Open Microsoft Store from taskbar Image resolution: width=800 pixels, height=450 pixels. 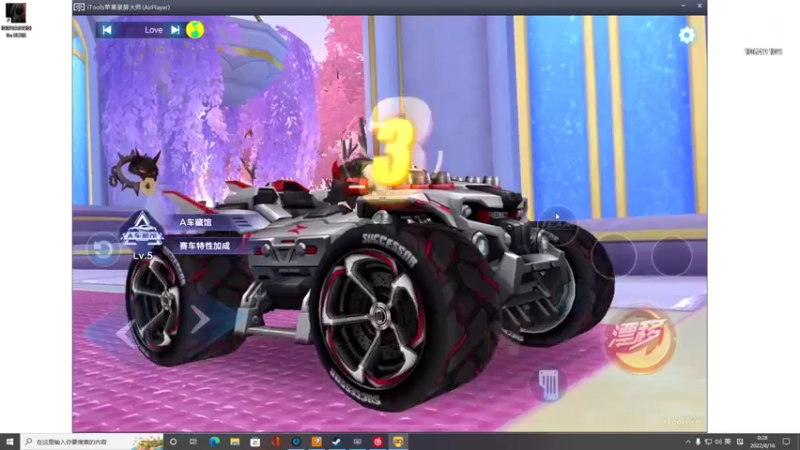(x=255, y=441)
